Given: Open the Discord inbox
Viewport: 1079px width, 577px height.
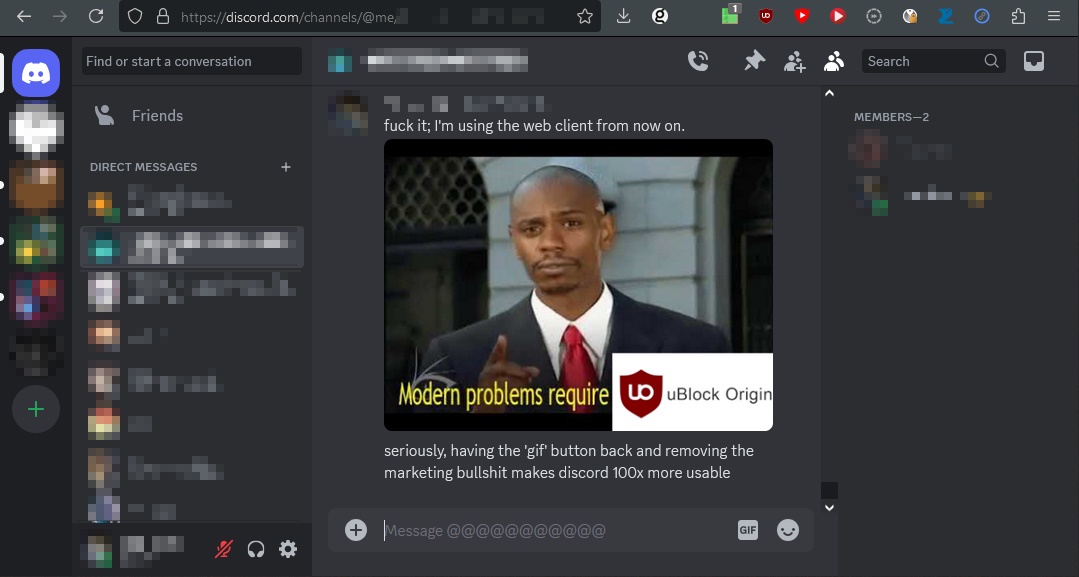Looking at the screenshot, I should click(x=1034, y=61).
